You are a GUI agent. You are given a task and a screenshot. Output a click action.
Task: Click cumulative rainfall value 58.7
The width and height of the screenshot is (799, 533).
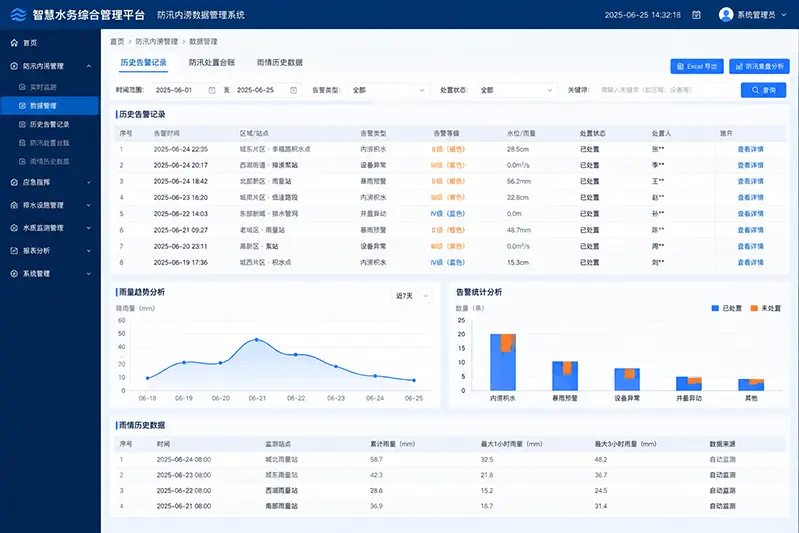pos(376,460)
